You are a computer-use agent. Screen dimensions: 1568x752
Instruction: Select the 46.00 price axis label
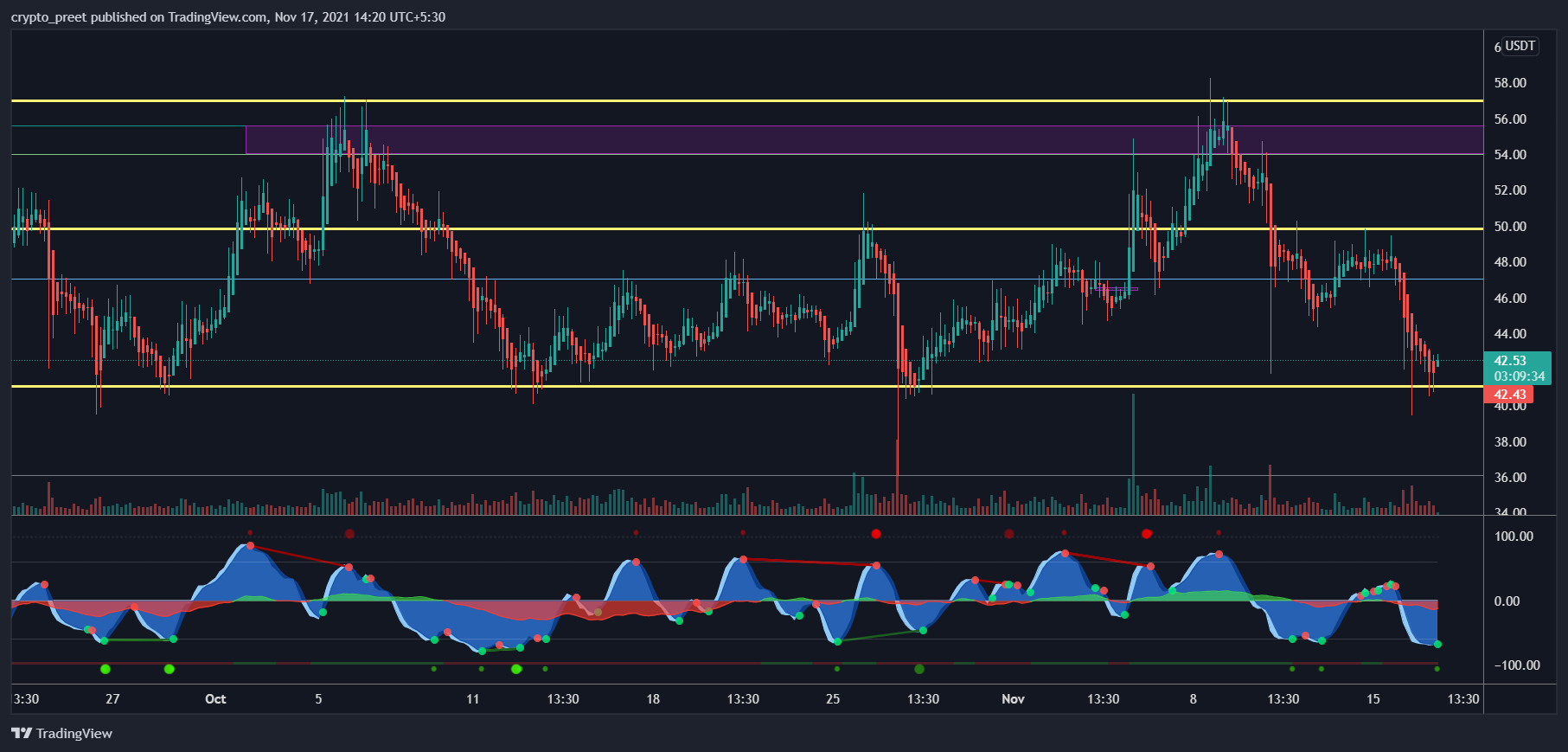[1510, 299]
